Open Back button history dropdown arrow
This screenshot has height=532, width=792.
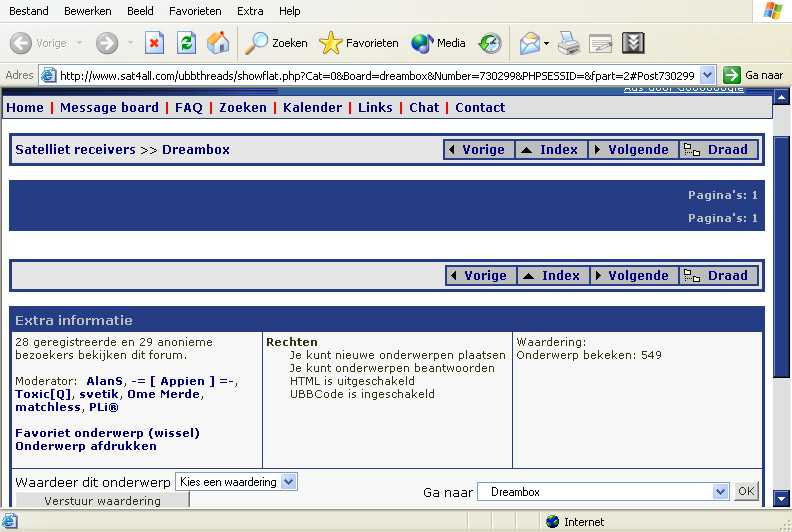(80, 43)
